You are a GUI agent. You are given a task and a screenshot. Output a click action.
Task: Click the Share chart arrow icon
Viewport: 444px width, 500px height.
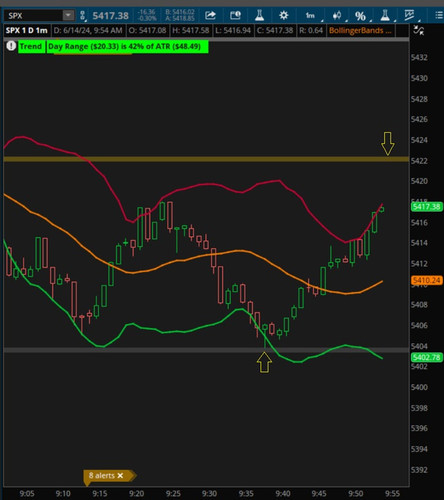coord(210,15)
